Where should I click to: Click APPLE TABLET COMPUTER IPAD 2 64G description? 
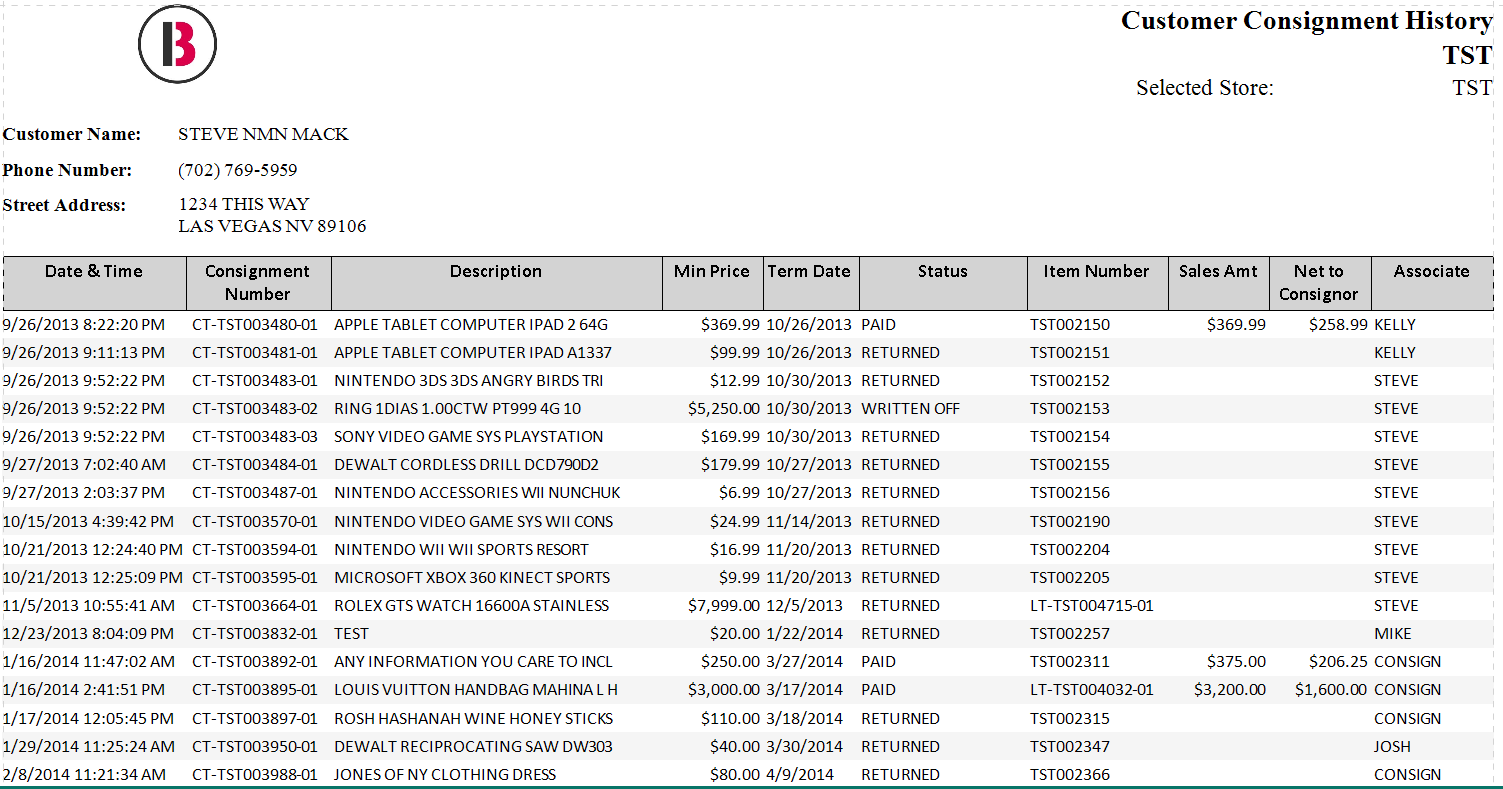point(471,325)
